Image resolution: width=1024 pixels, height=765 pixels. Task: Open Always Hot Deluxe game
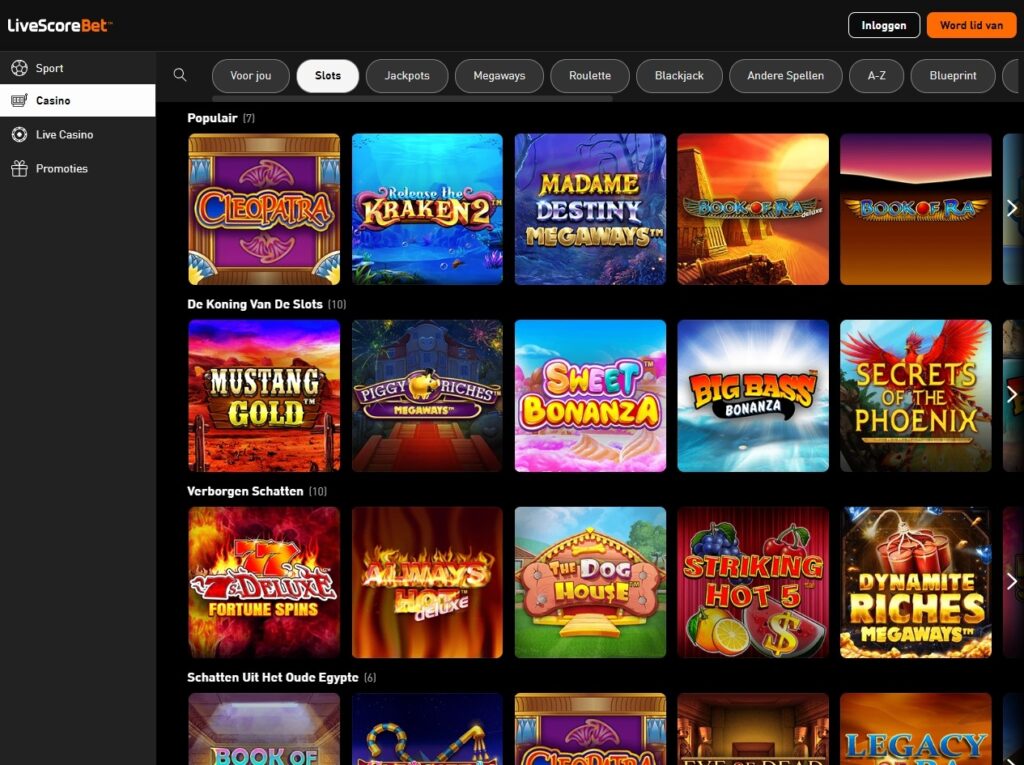click(427, 582)
